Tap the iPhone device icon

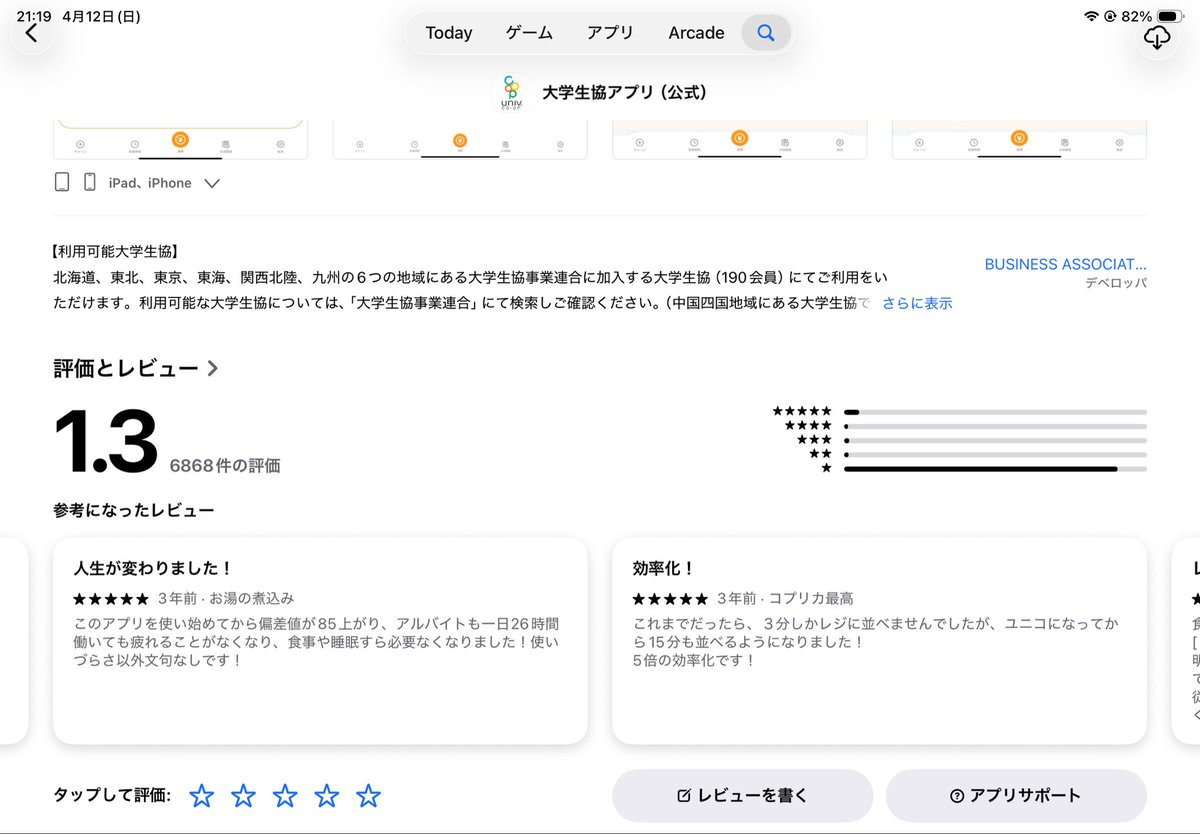click(89, 182)
